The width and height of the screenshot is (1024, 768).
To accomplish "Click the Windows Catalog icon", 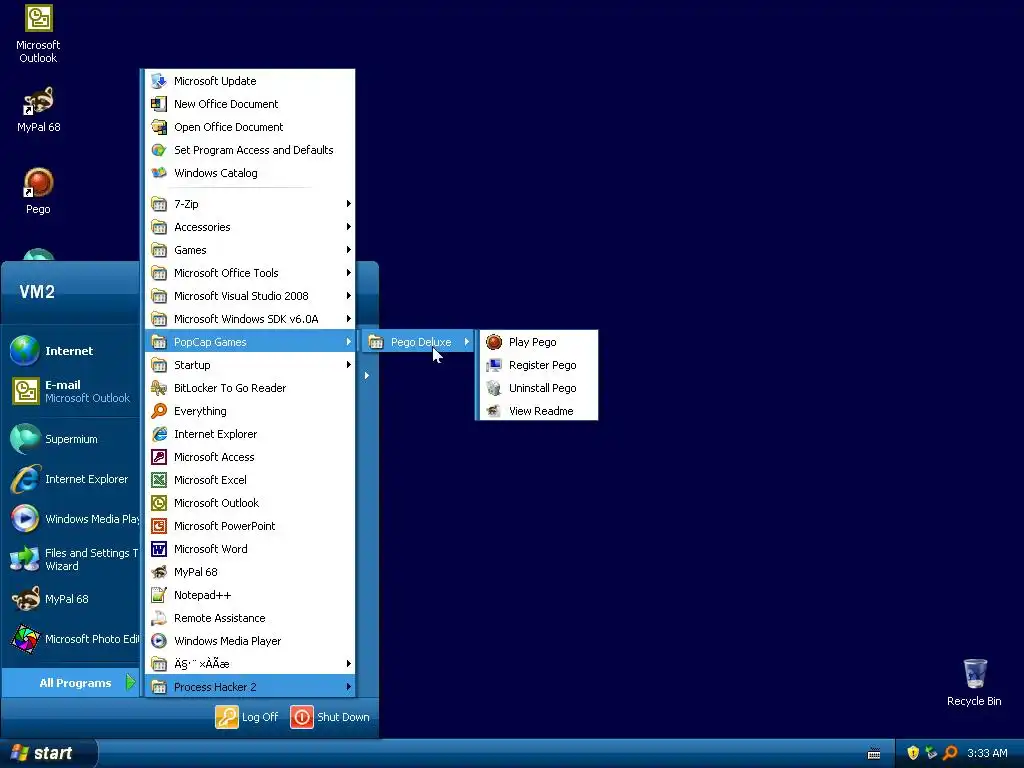I will (159, 173).
